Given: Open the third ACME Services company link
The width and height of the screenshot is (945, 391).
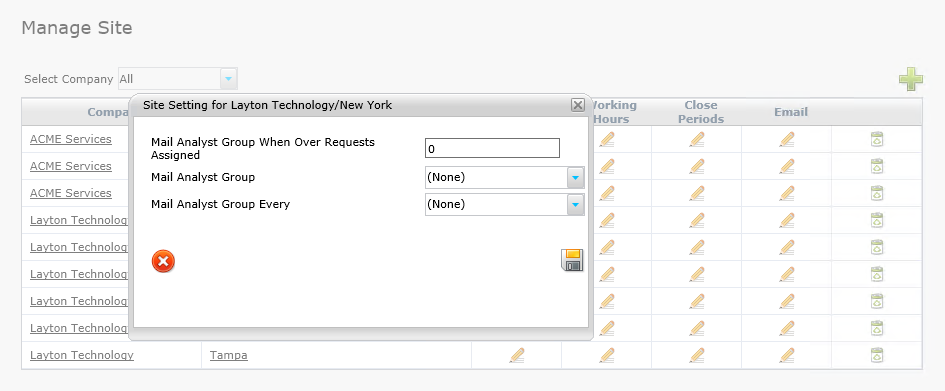Looking at the screenshot, I should [x=71, y=193].
